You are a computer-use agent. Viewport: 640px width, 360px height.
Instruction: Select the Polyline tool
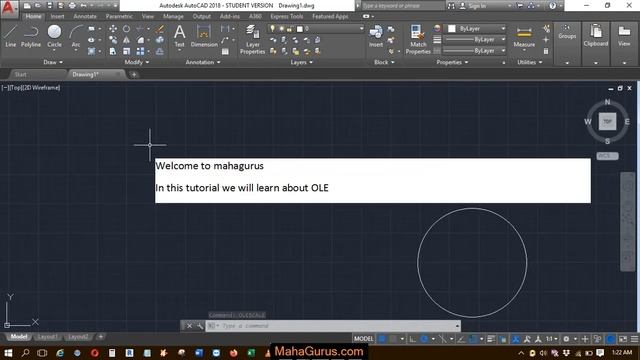pos(31,36)
